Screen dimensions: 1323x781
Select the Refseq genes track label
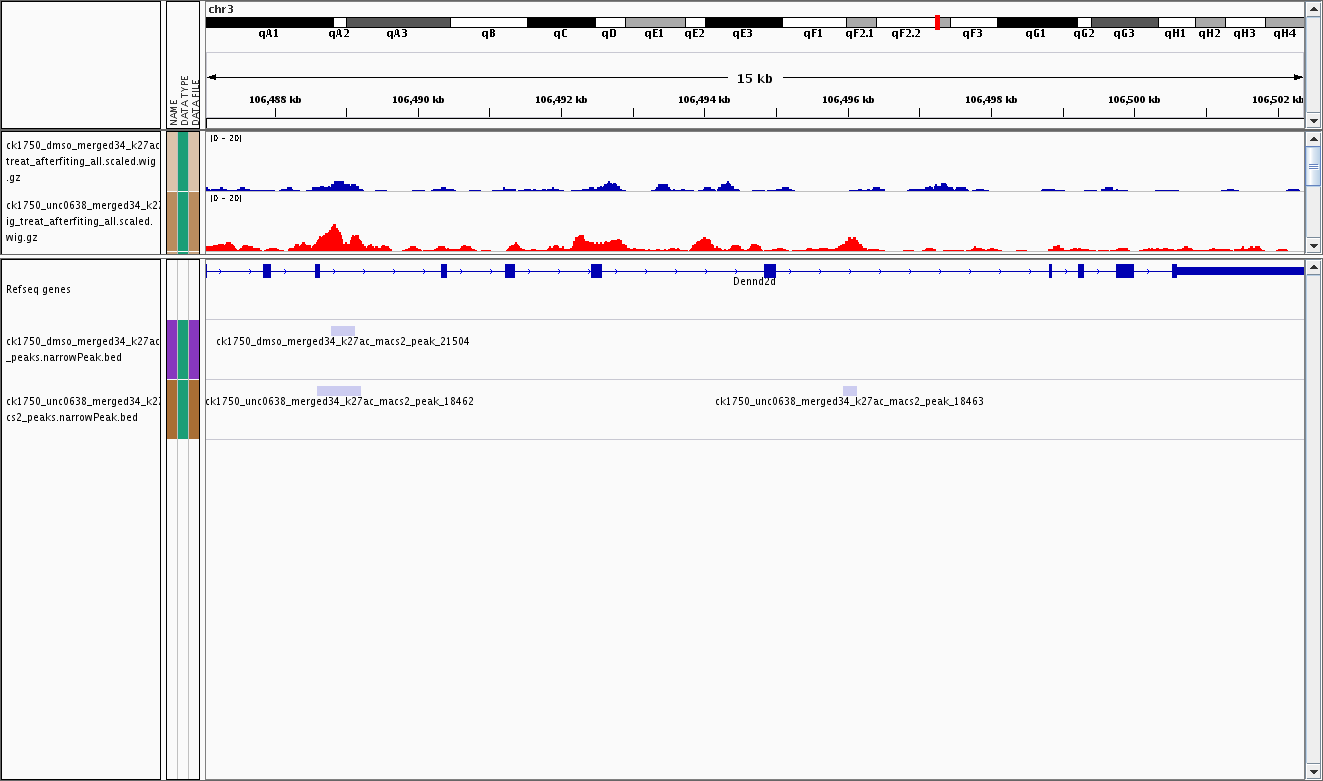click(38, 289)
